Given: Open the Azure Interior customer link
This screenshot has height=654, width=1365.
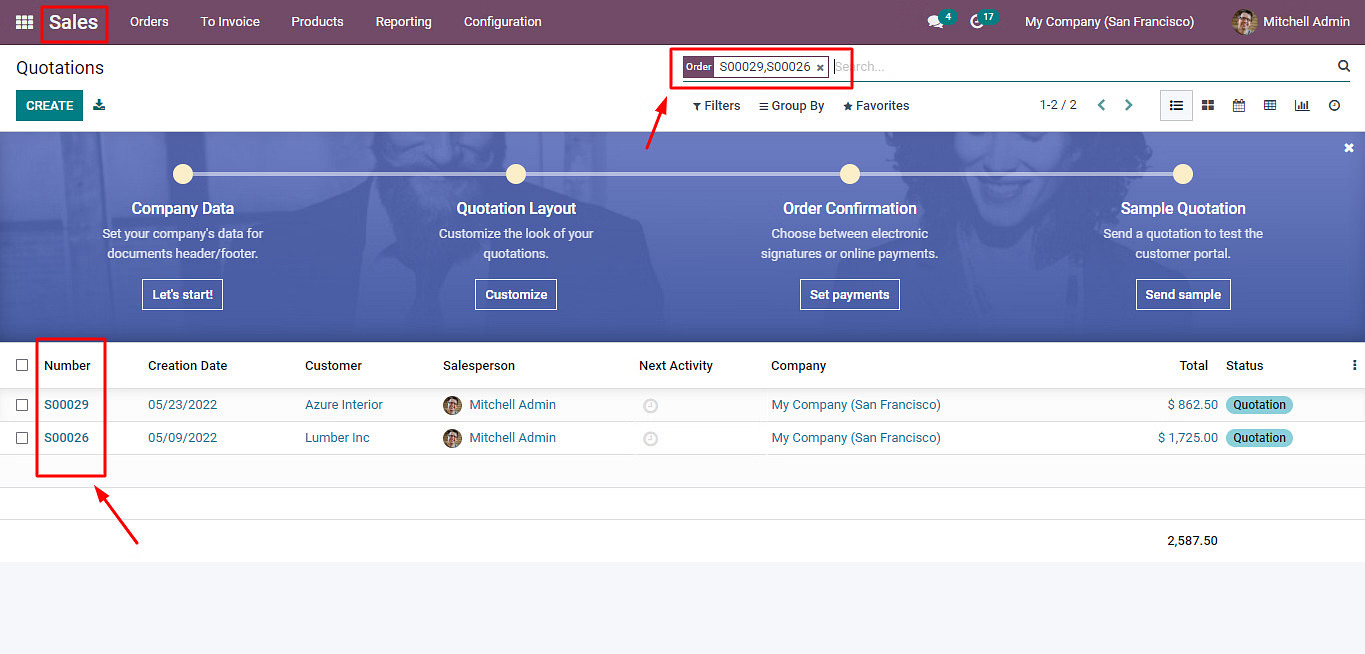Looking at the screenshot, I should click(344, 405).
